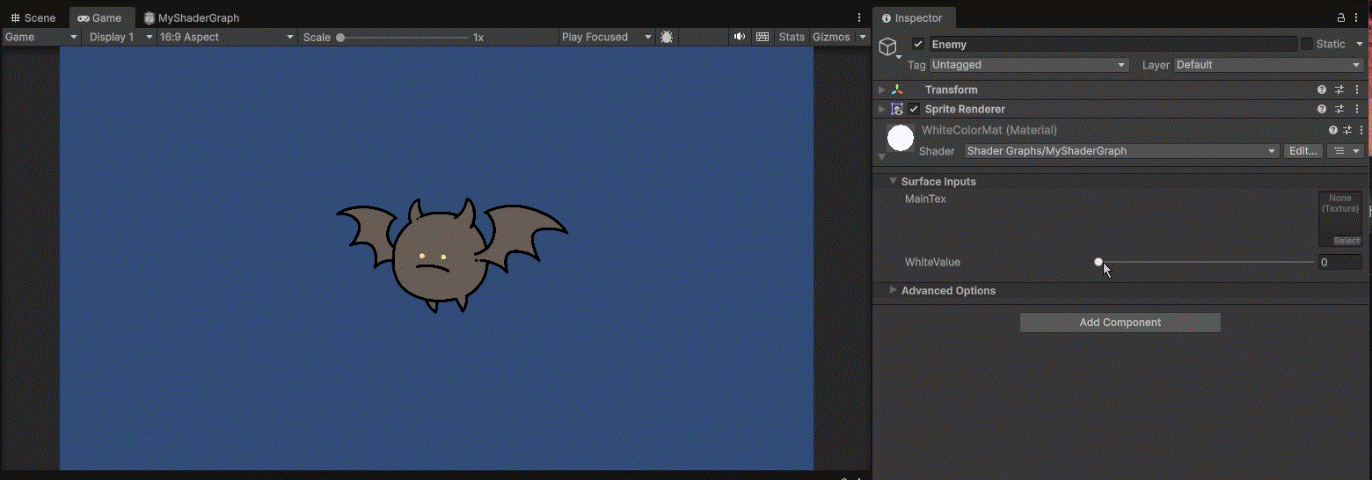Open the Tag dropdown showing Untagged
1372x480 pixels.
pos(1028,65)
